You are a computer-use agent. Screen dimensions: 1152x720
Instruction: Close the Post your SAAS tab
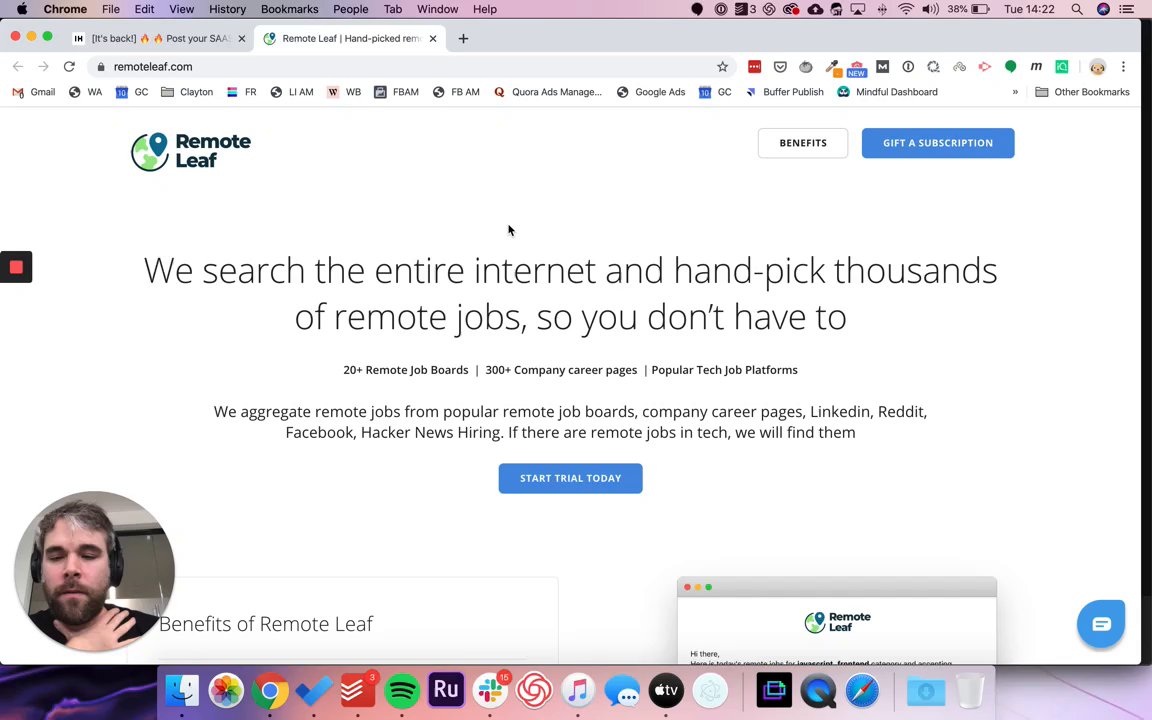242,39
